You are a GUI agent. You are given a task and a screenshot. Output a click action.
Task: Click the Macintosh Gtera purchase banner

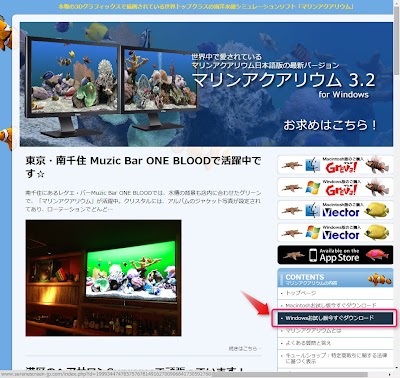pos(335,165)
